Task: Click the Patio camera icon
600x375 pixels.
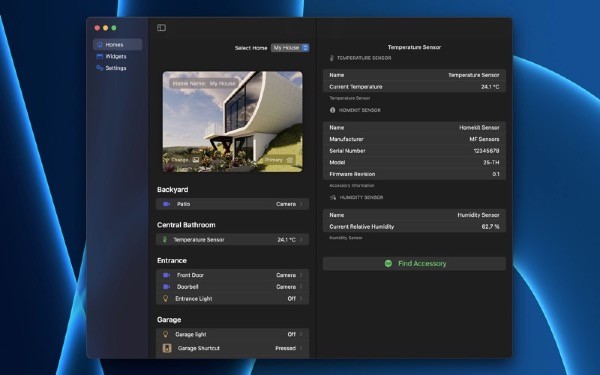Action: (x=166, y=204)
